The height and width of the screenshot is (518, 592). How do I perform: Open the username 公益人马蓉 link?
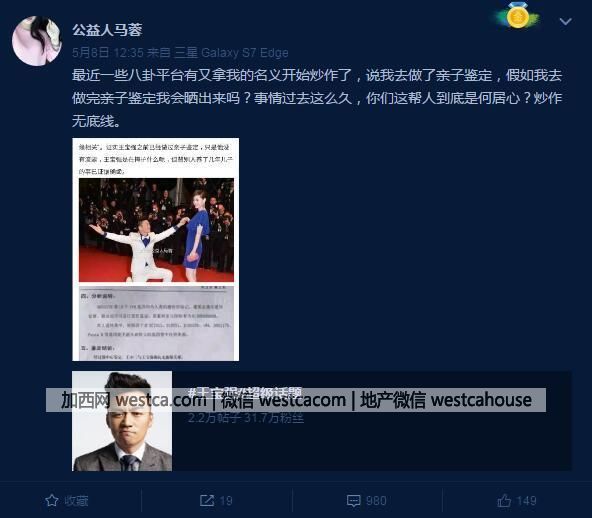(x=107, y=30)
